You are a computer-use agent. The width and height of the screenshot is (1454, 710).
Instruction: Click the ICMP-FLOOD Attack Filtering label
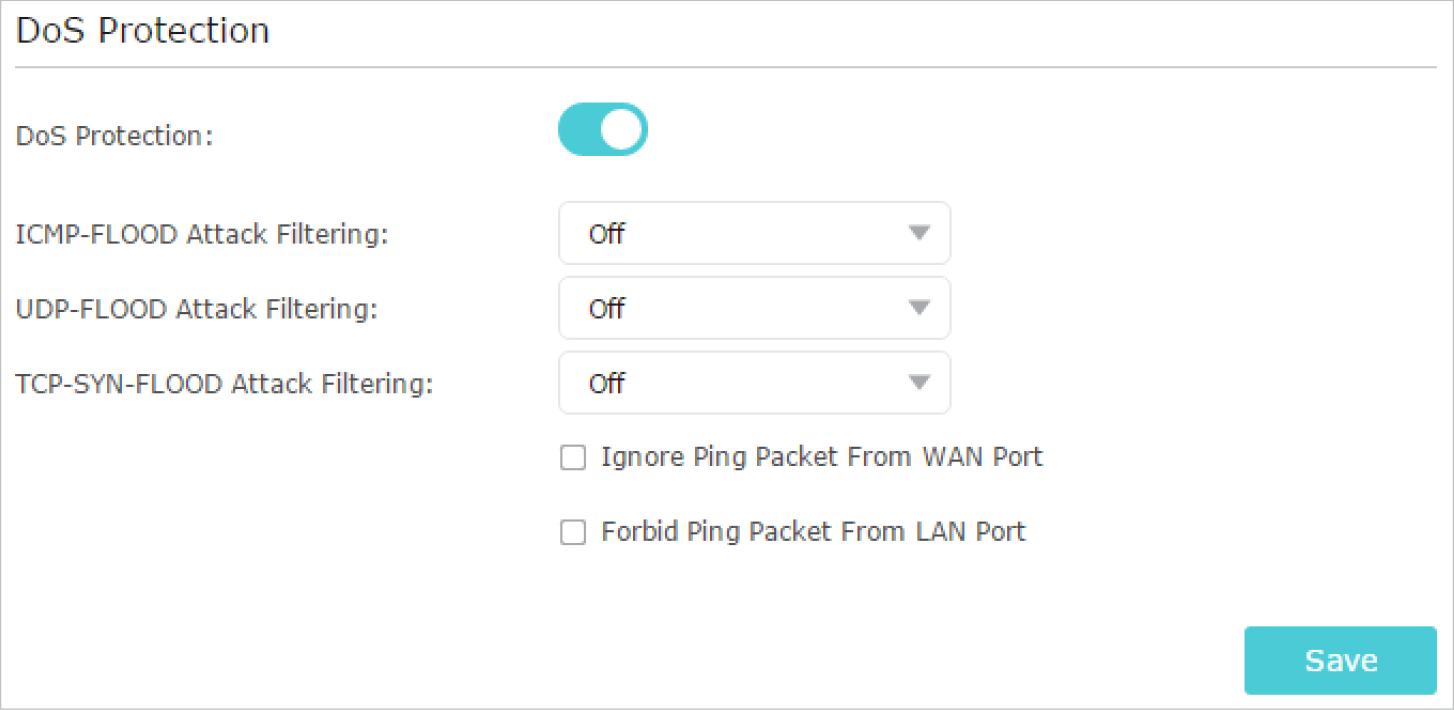point(202,234)
